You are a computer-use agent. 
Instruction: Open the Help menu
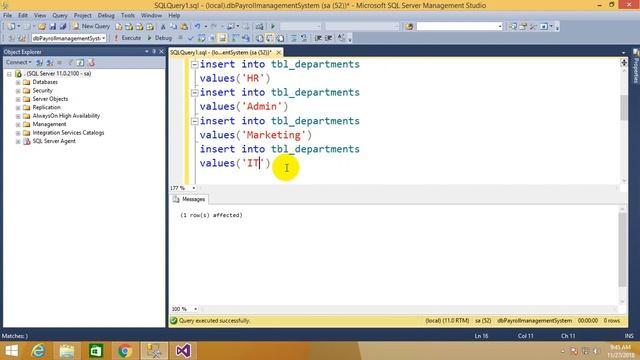coord(174,15)
